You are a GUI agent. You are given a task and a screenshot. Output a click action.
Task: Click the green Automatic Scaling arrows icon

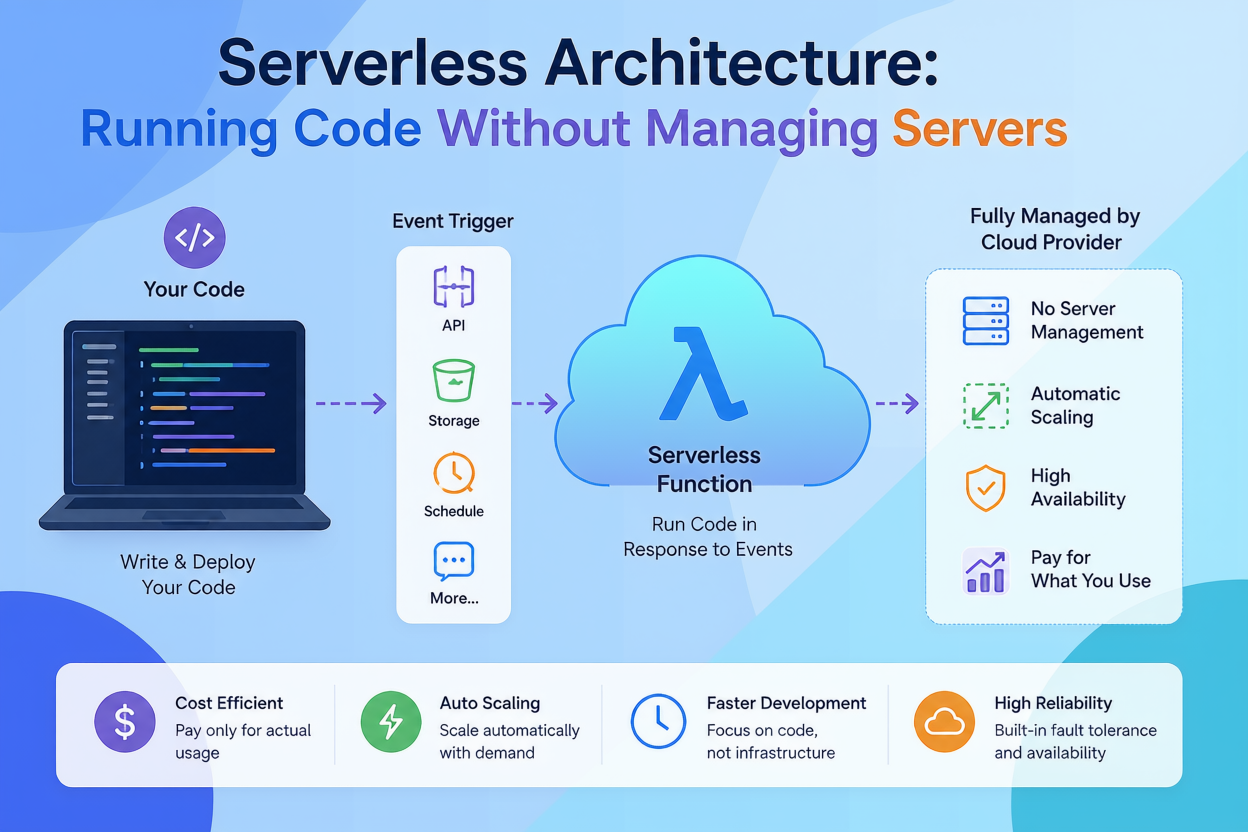click(x=985, y=405)
